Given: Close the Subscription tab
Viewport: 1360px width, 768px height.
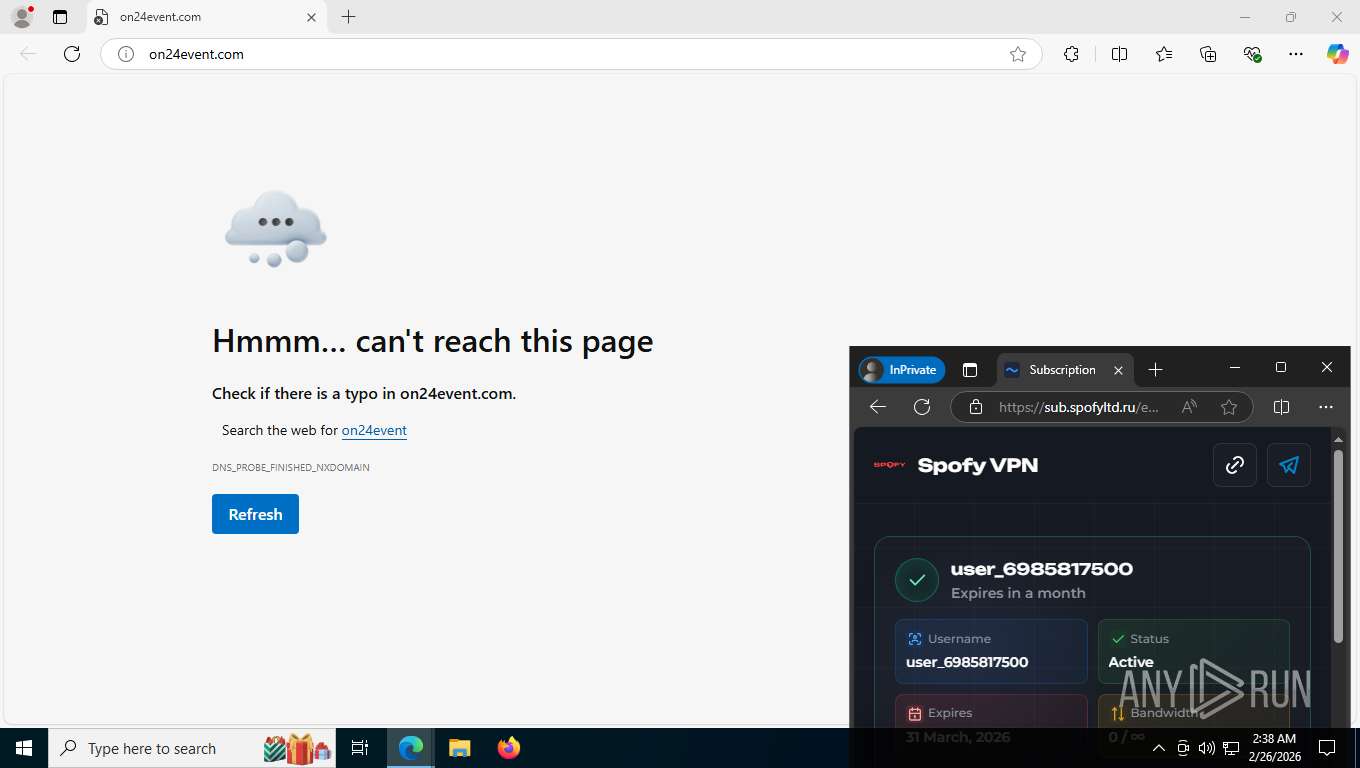Looking at the screenshot, I should pyautogui.click(x=1119, y=370).
